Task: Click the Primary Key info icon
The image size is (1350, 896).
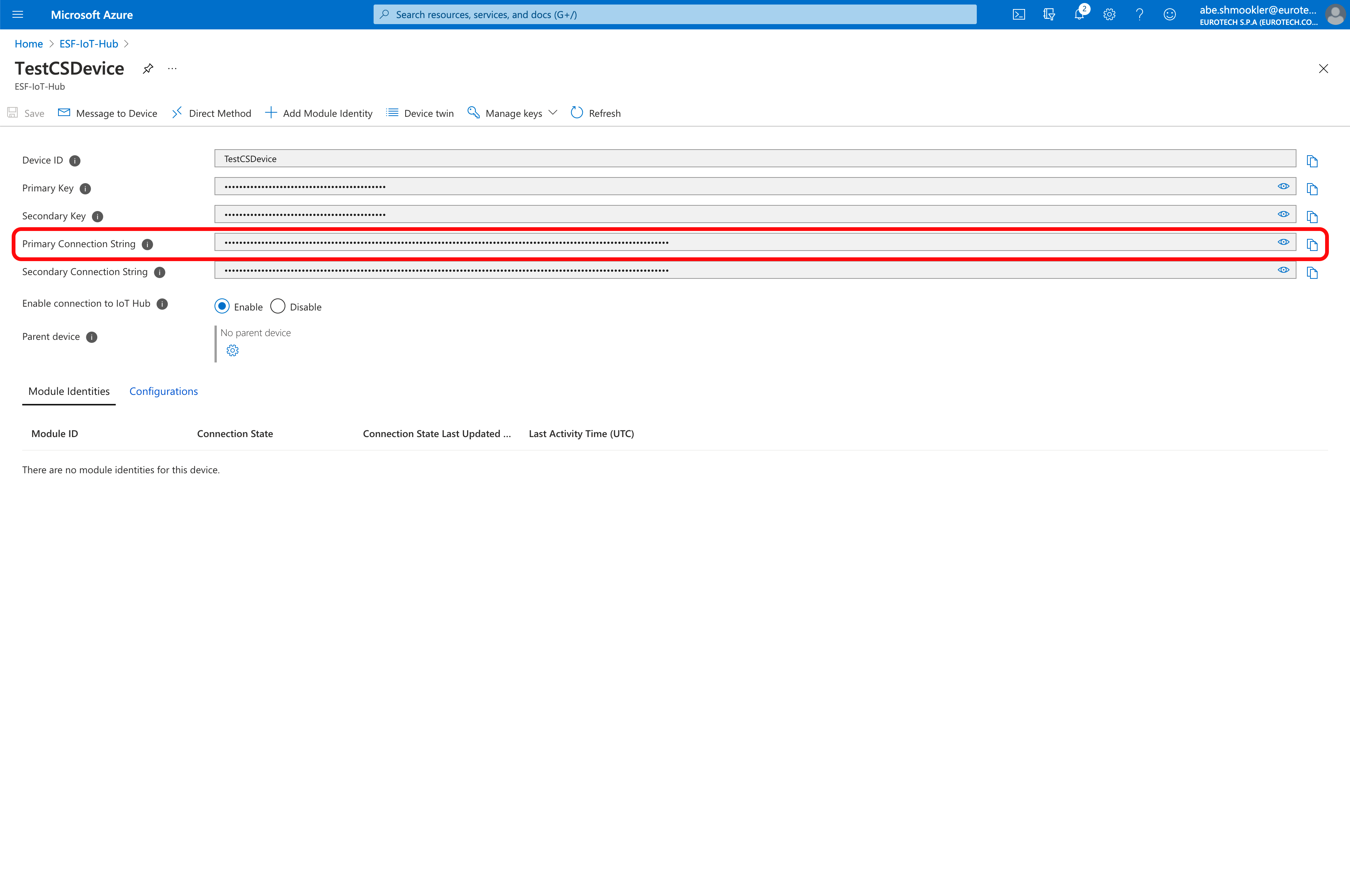Action: click(x=85, y=188)
